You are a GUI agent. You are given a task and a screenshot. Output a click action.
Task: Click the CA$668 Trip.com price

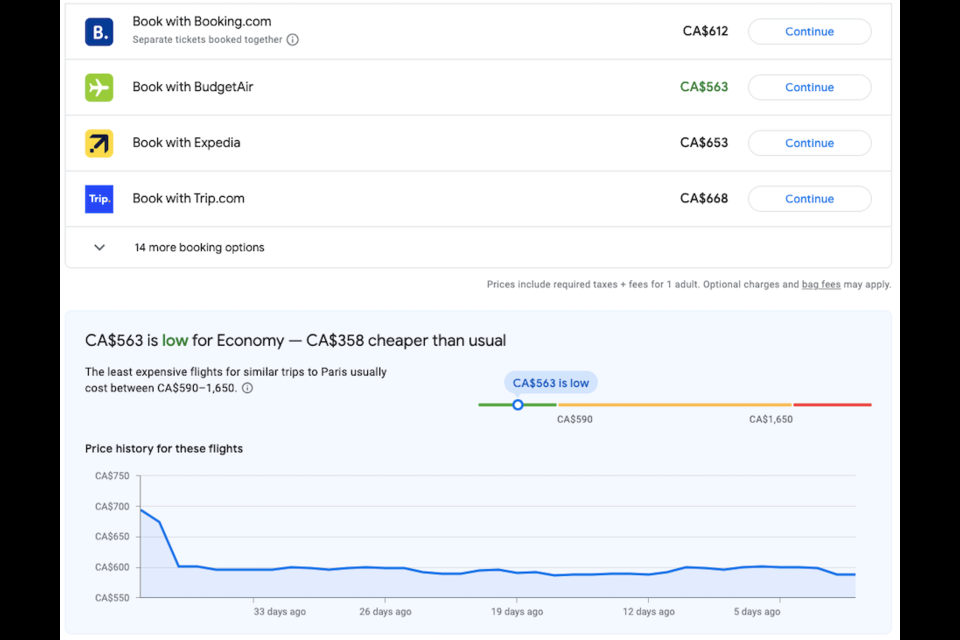click(704, 198)
